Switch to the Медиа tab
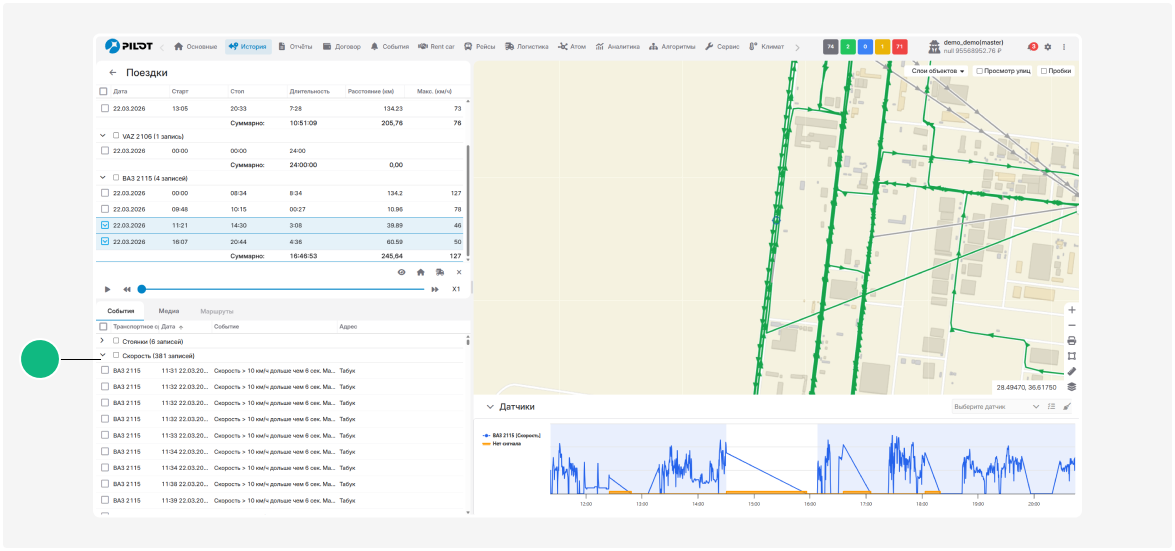Viewport: 1175px width, 551px height. pyautogui.click(x=169, y=311)
